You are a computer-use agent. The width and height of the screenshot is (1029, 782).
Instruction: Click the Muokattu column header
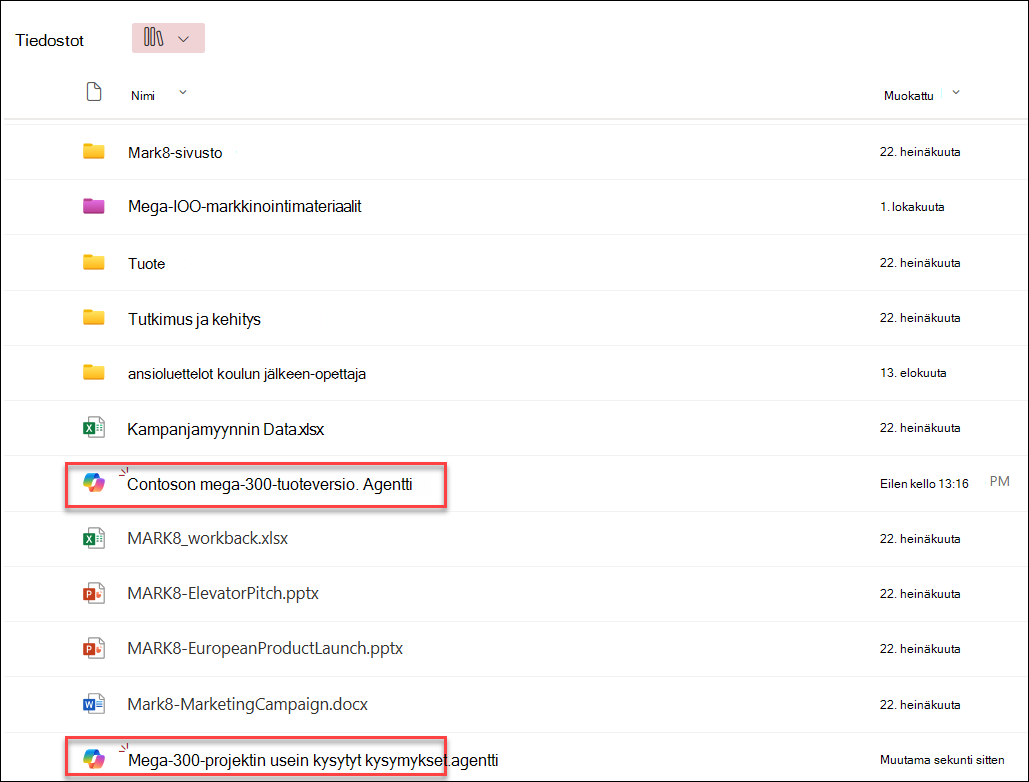click(x=908, y=96)
